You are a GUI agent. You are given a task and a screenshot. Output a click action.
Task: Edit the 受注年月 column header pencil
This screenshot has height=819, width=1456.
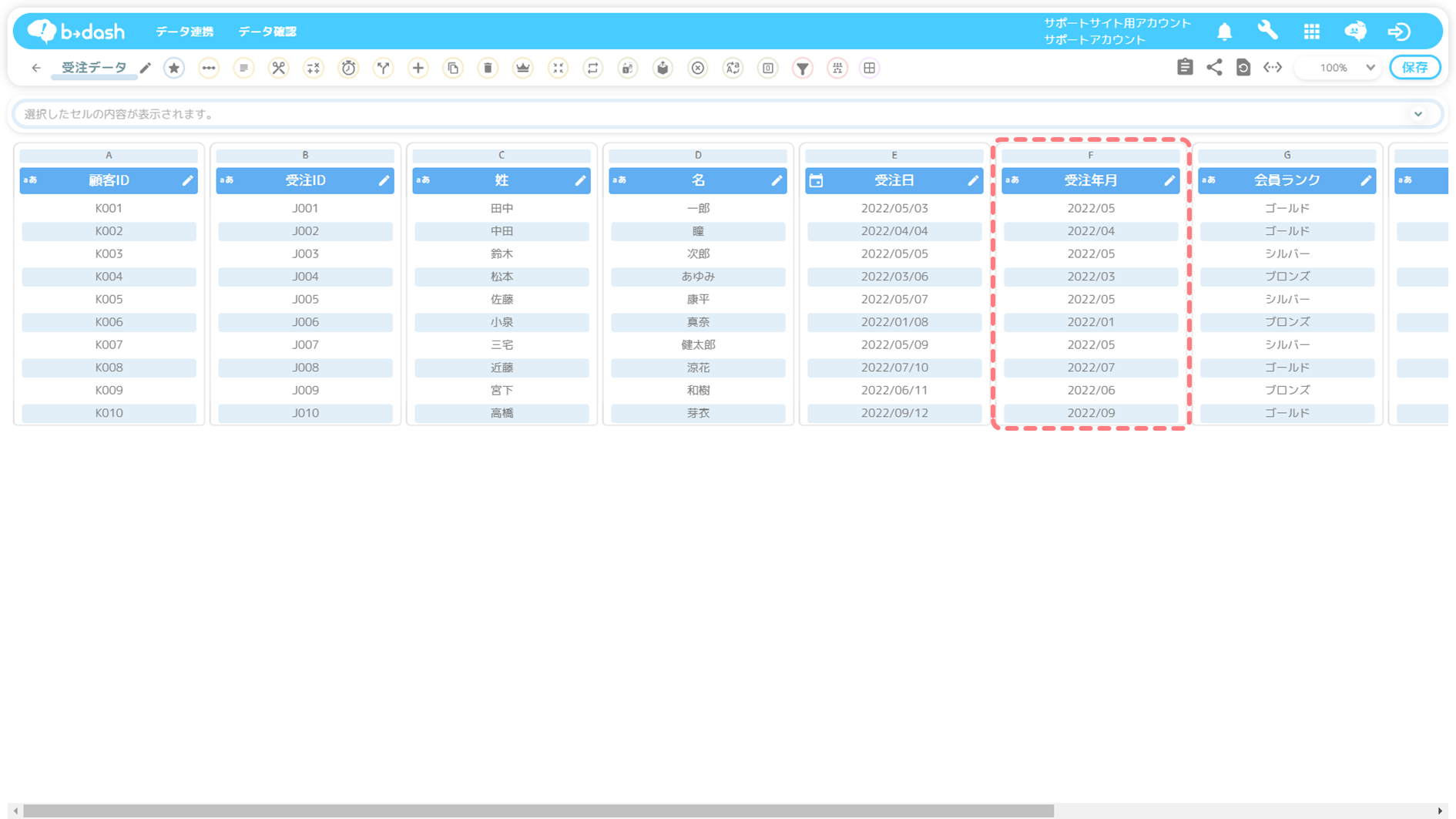(1169, 180)
